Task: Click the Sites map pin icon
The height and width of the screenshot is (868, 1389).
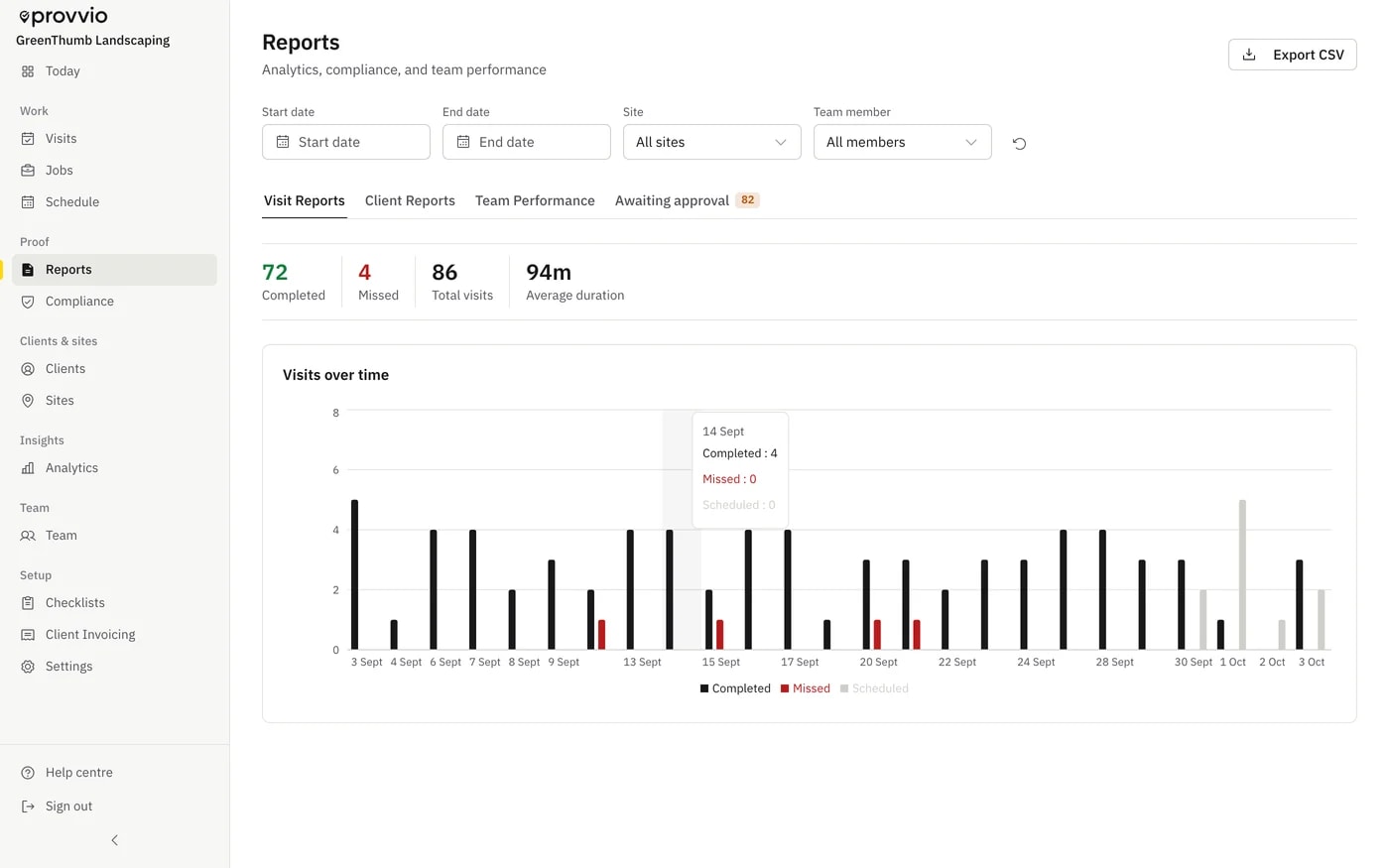Action: pos(28,401)
